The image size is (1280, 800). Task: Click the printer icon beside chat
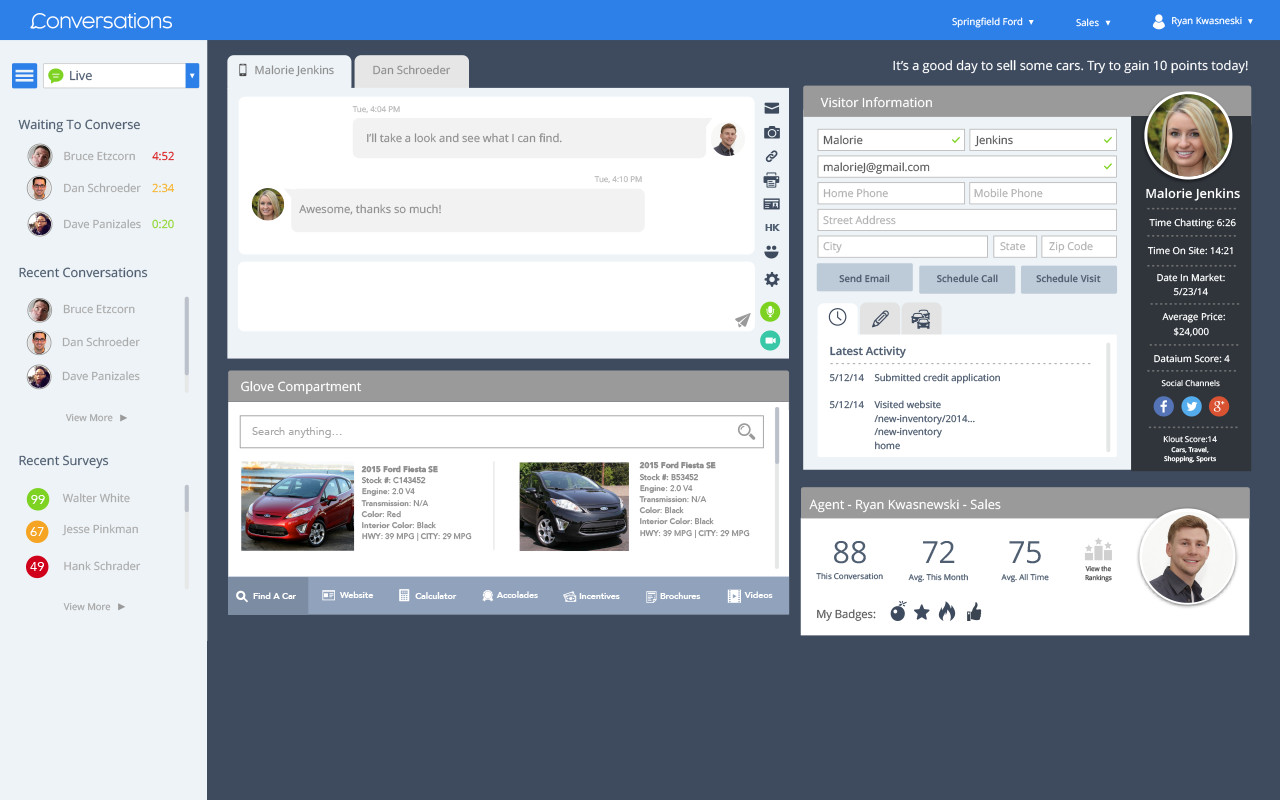(x=772, y=180)
